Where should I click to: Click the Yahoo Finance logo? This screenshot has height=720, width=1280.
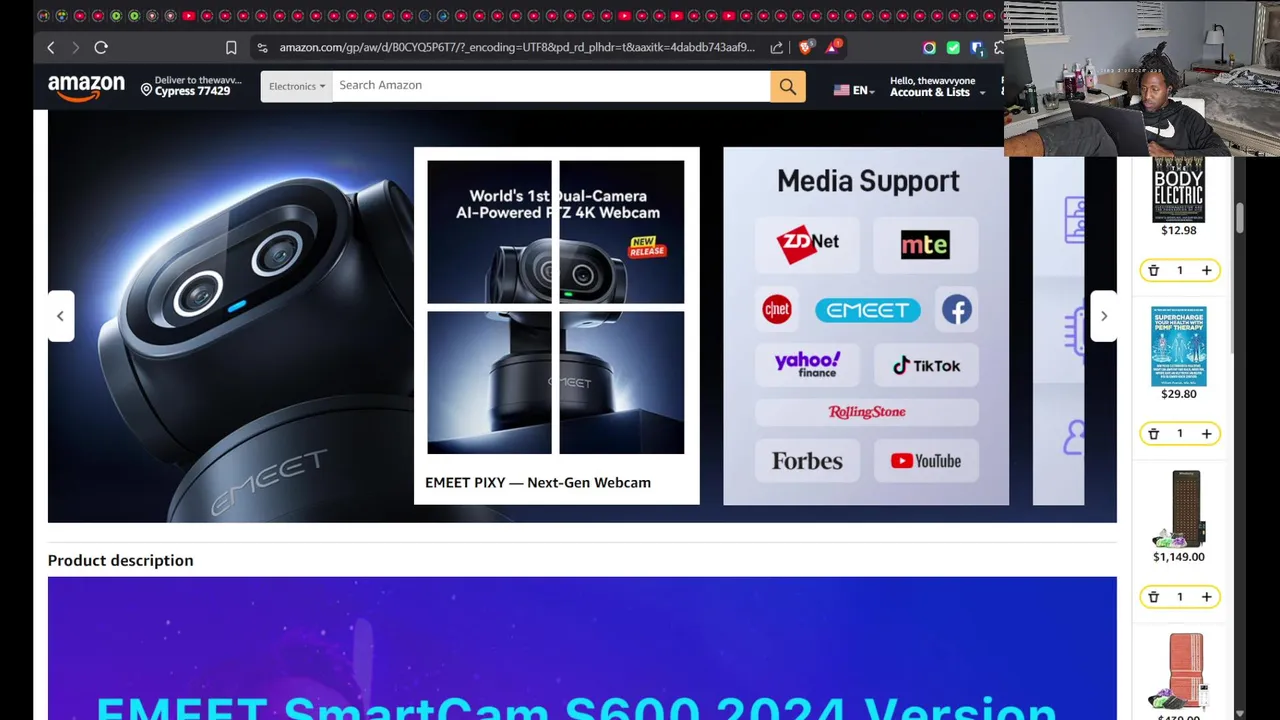click(807, 365)
